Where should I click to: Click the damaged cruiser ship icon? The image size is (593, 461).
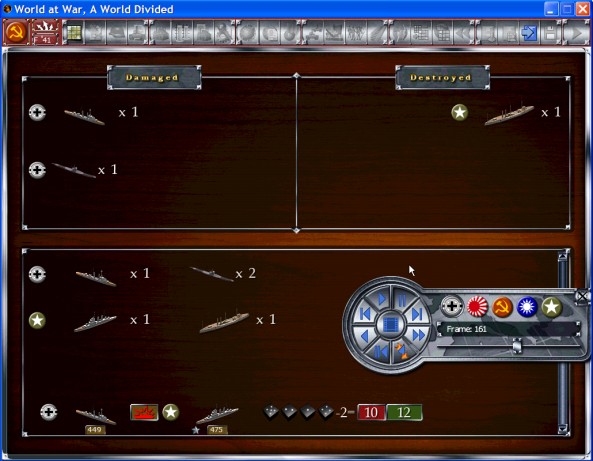(x=84, y=116)
